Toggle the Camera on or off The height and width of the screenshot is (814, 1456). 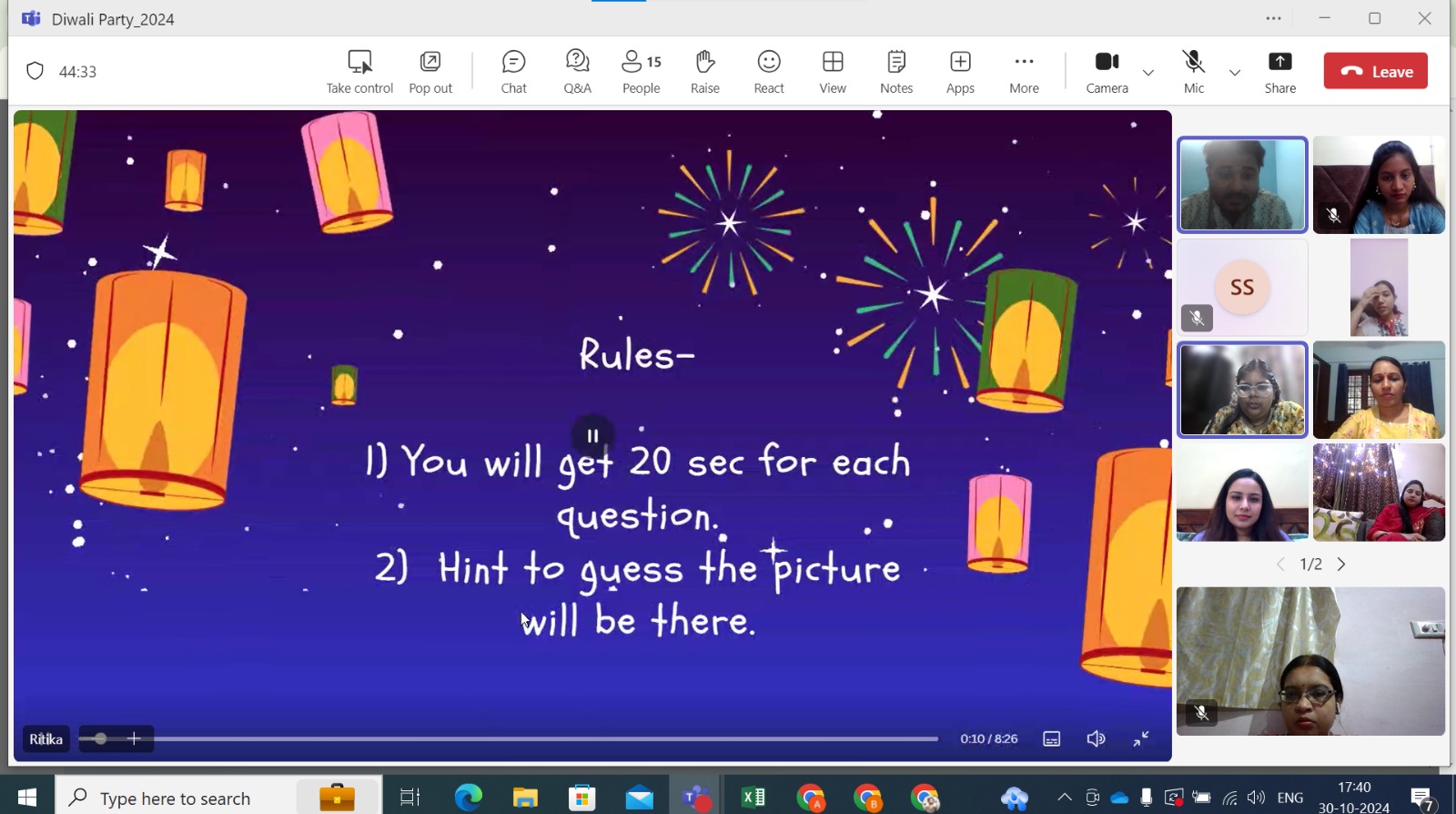(x=1107, y=72)
